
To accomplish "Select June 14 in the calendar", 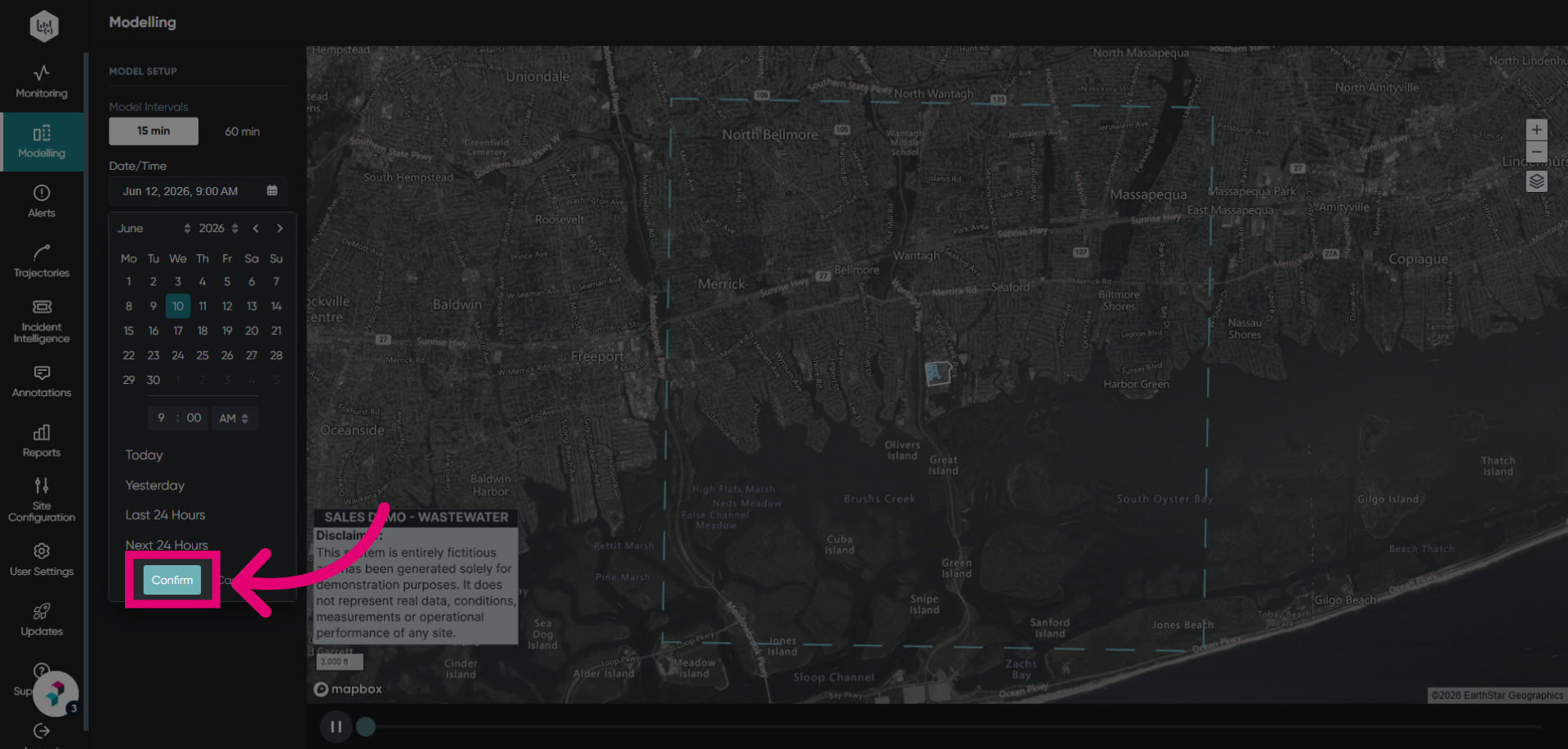I will (x=276, y=306).
